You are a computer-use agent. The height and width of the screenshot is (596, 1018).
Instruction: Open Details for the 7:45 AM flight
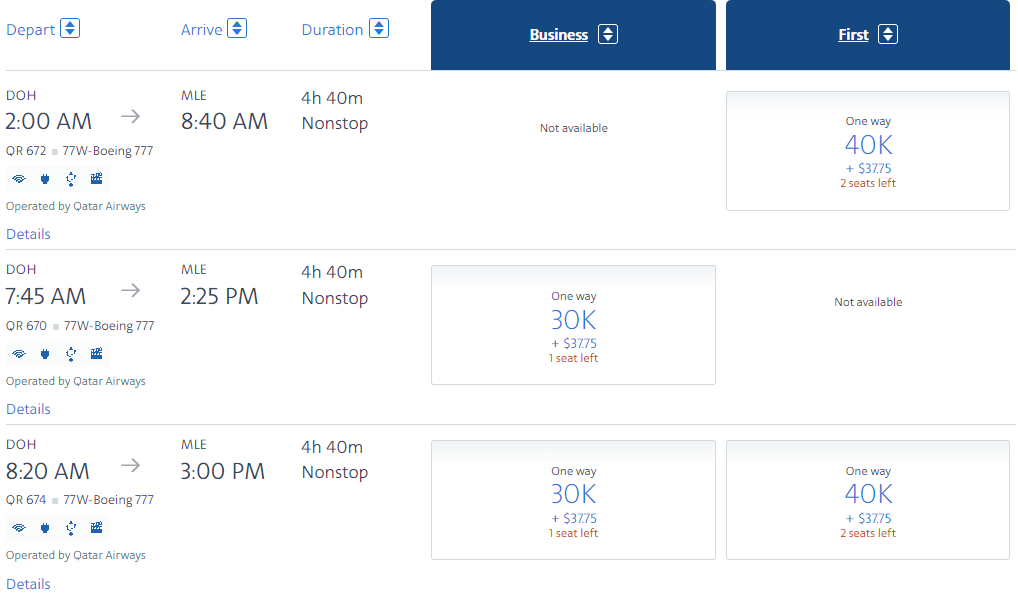tap(28, 409)
